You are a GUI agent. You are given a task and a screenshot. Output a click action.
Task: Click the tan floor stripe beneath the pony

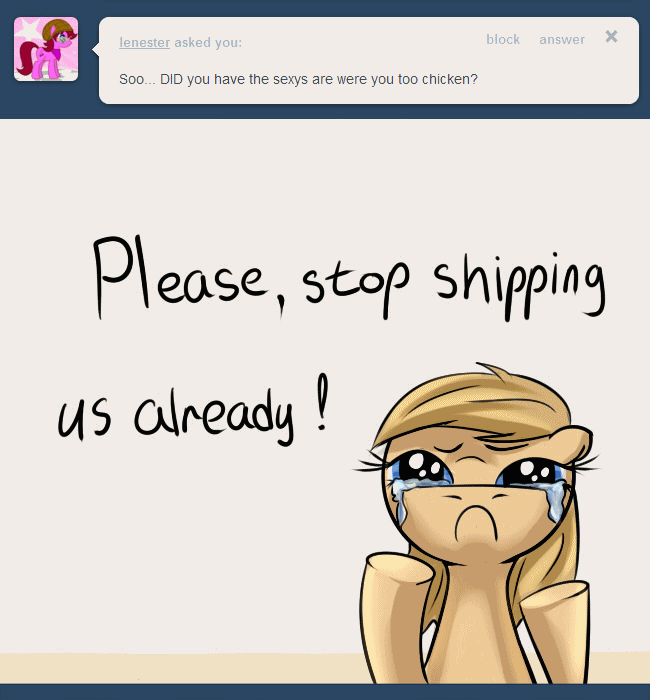tap(179, 668)
